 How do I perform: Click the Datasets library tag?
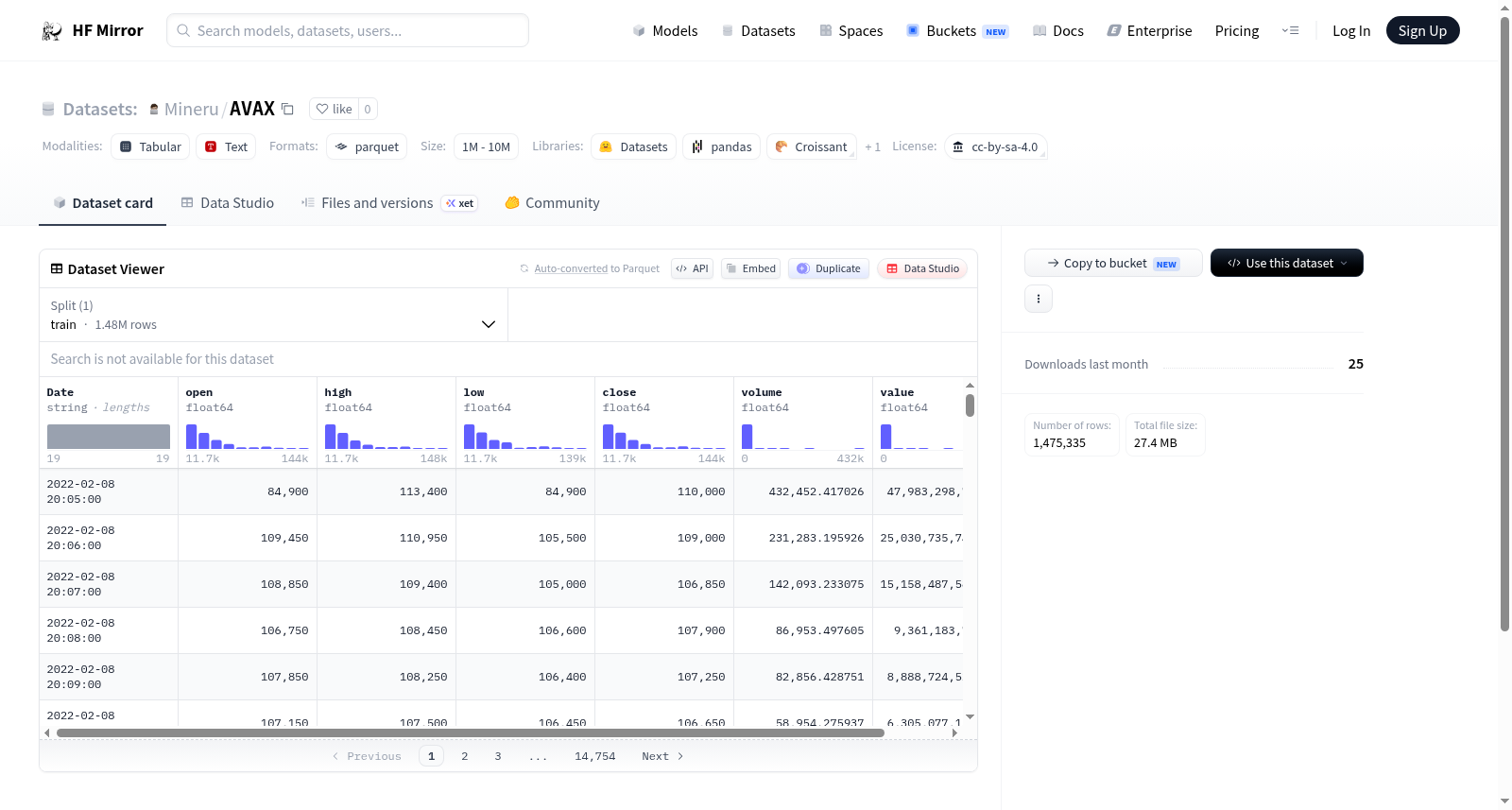tap(633, 146)
